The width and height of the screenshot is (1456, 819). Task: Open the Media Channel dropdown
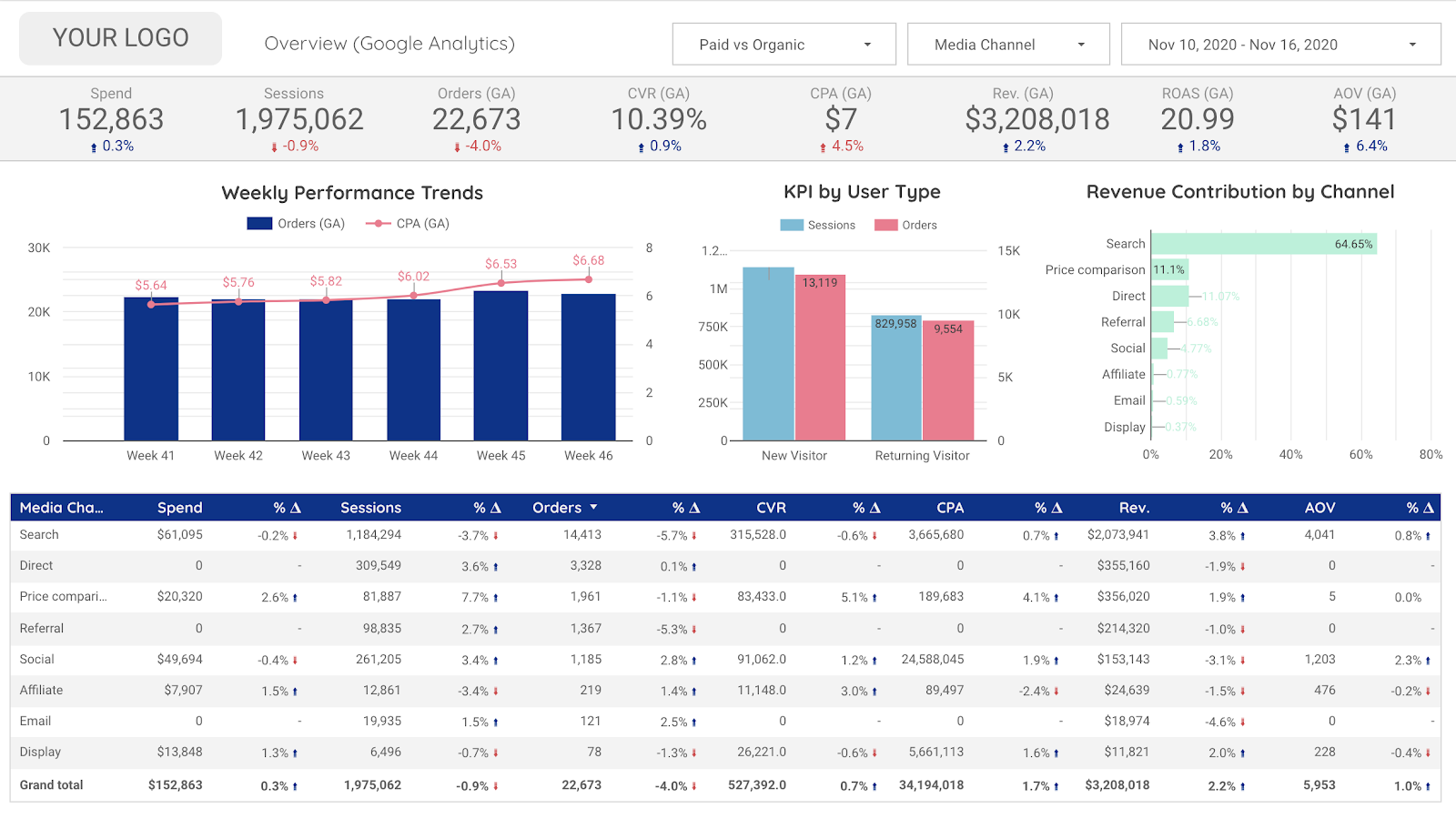point(1007,44)
